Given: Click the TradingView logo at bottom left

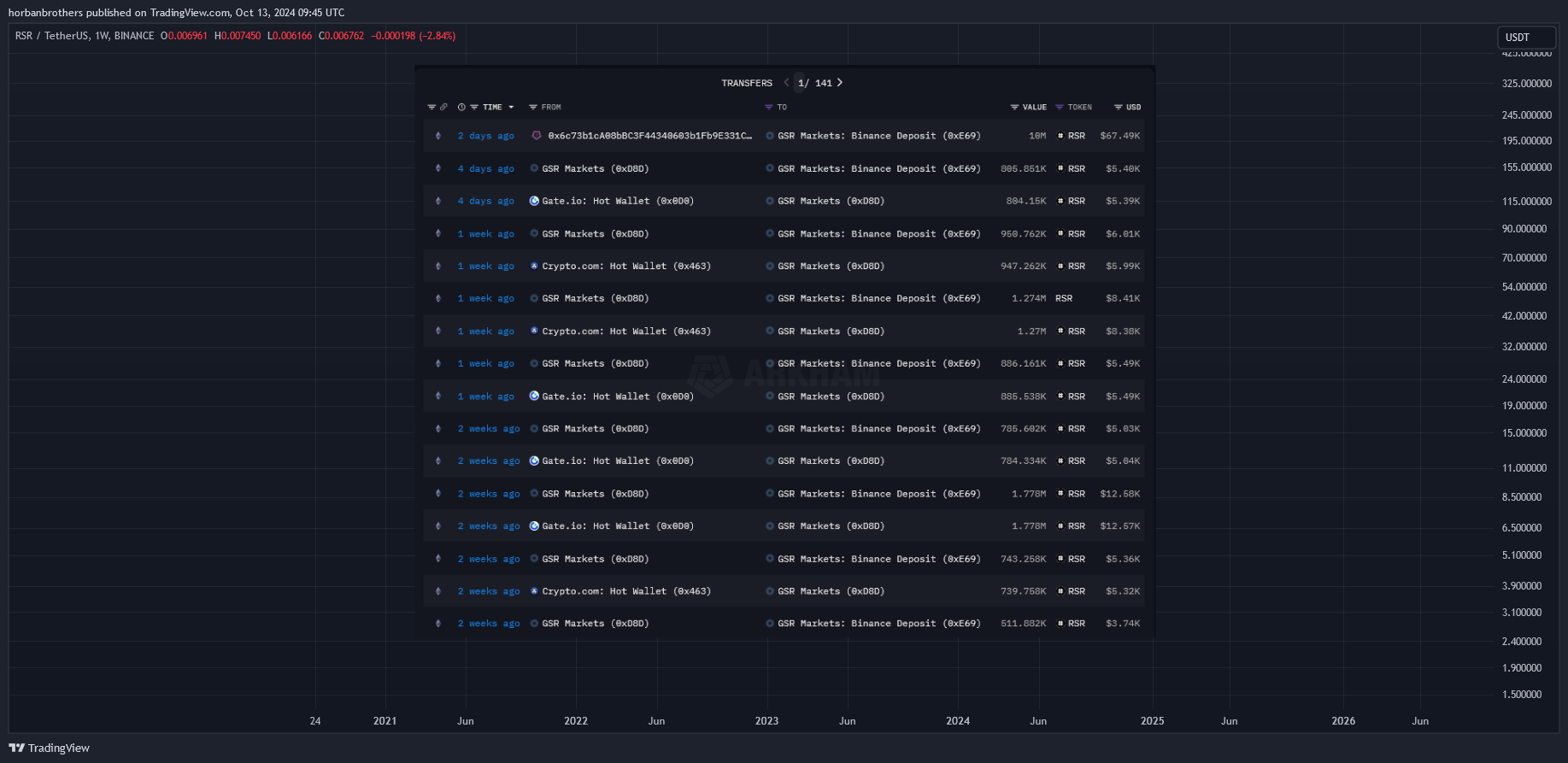Looking at the screenshot, I should (49, 748).
